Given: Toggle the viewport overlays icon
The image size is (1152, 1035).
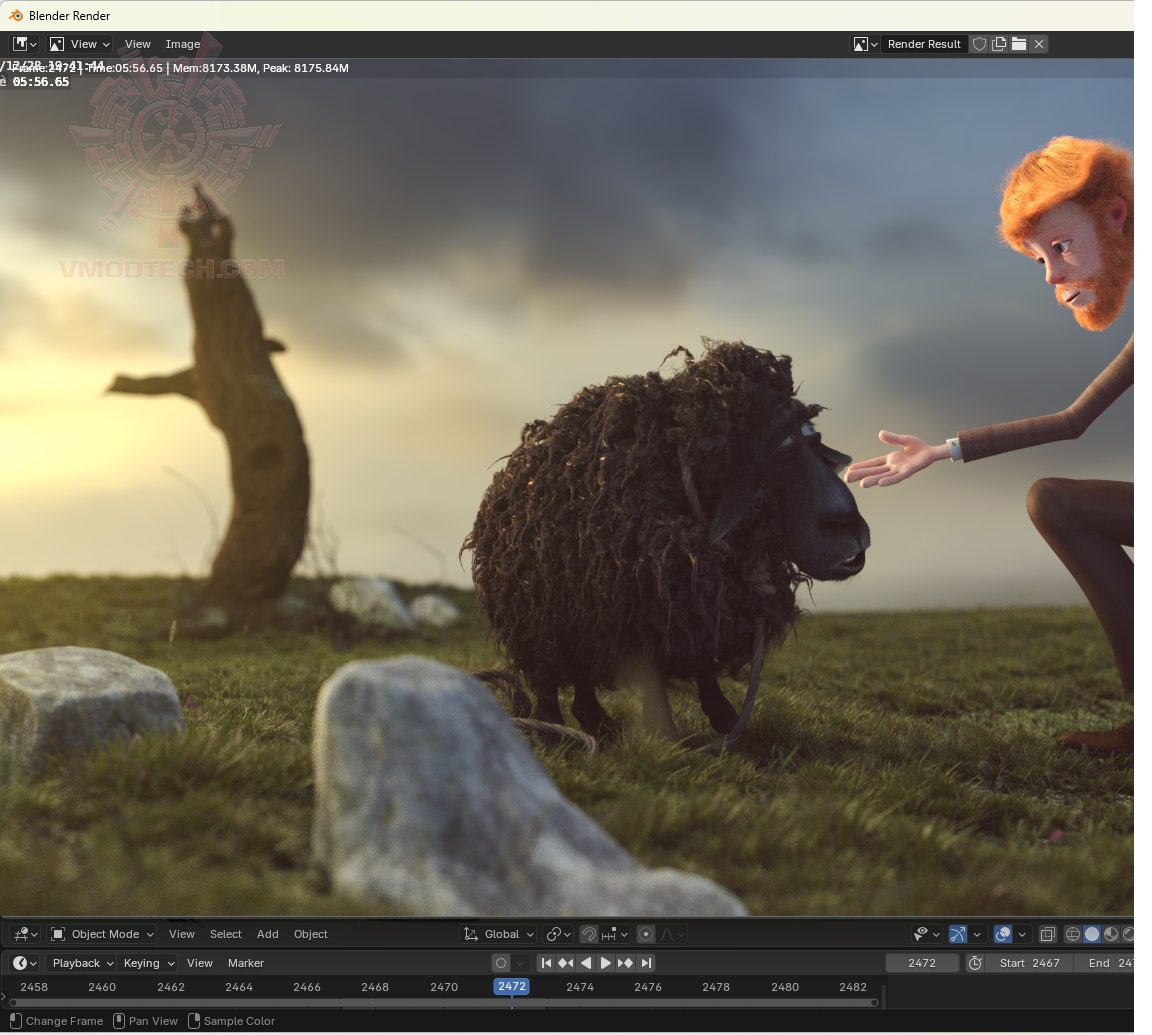Looking at the screenshot, I should (x=1002, y=934).
